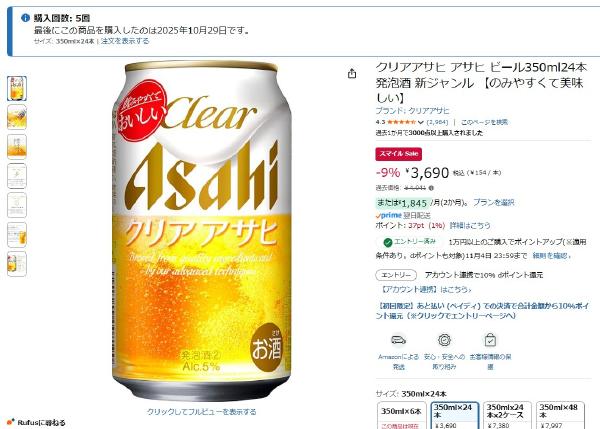Open the review count link
600x429 pixels.
(x=437, y=122)
